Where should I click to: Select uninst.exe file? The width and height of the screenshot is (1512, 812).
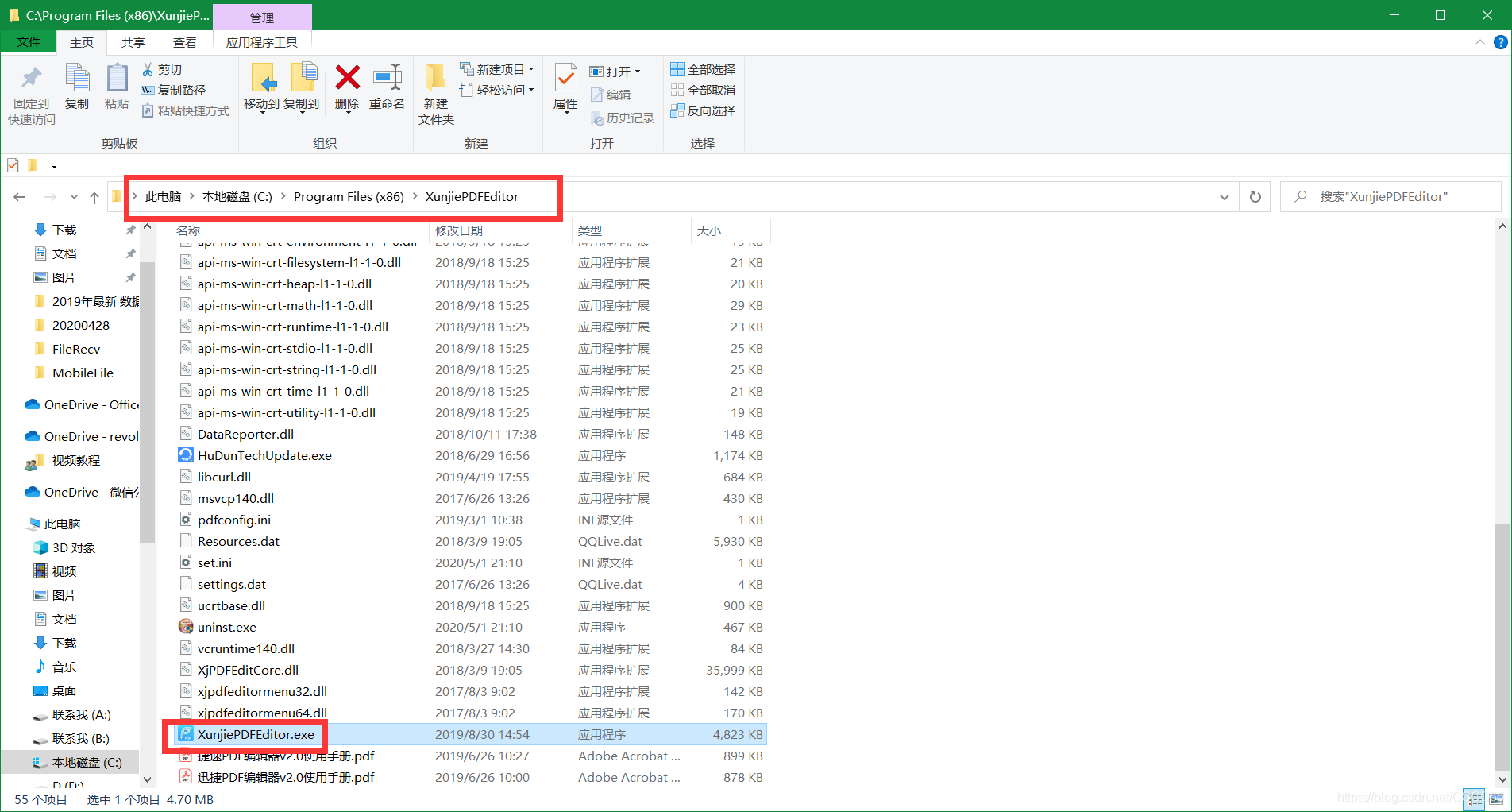227,628
